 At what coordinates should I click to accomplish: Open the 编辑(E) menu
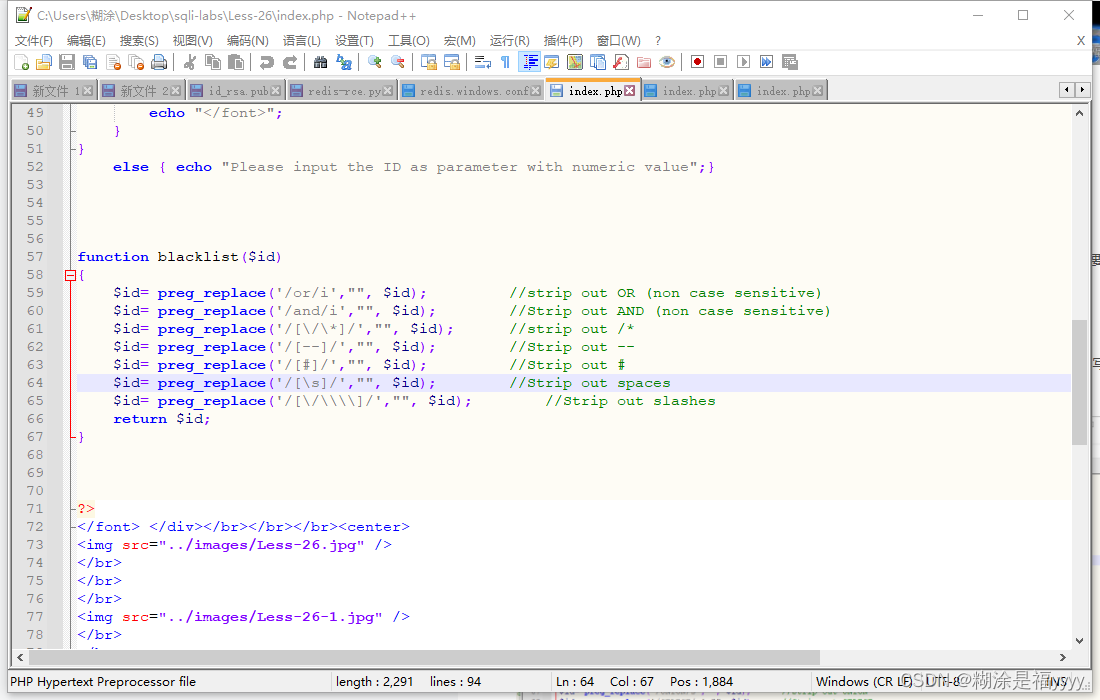point(86,41)
